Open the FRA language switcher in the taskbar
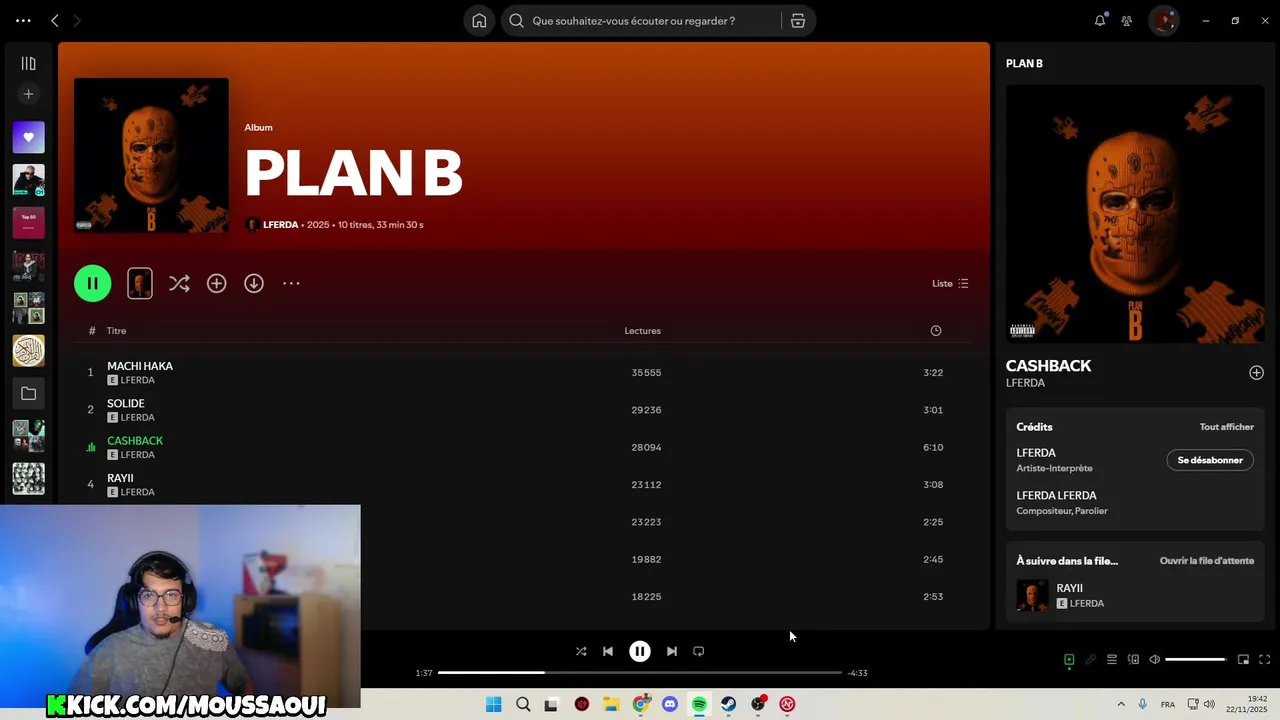Screen dimensions: 1280x720 pos(1168,705)
